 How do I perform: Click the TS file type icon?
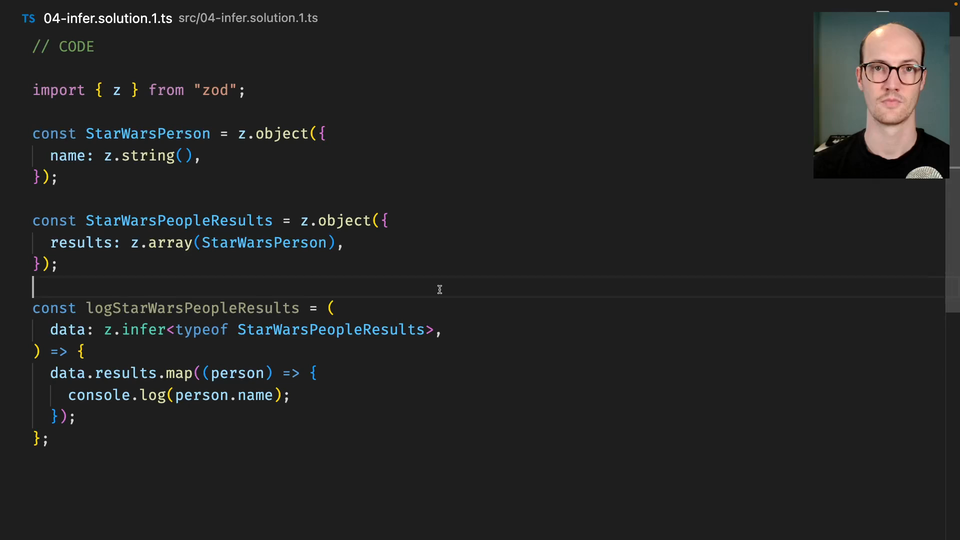point(28,18)
